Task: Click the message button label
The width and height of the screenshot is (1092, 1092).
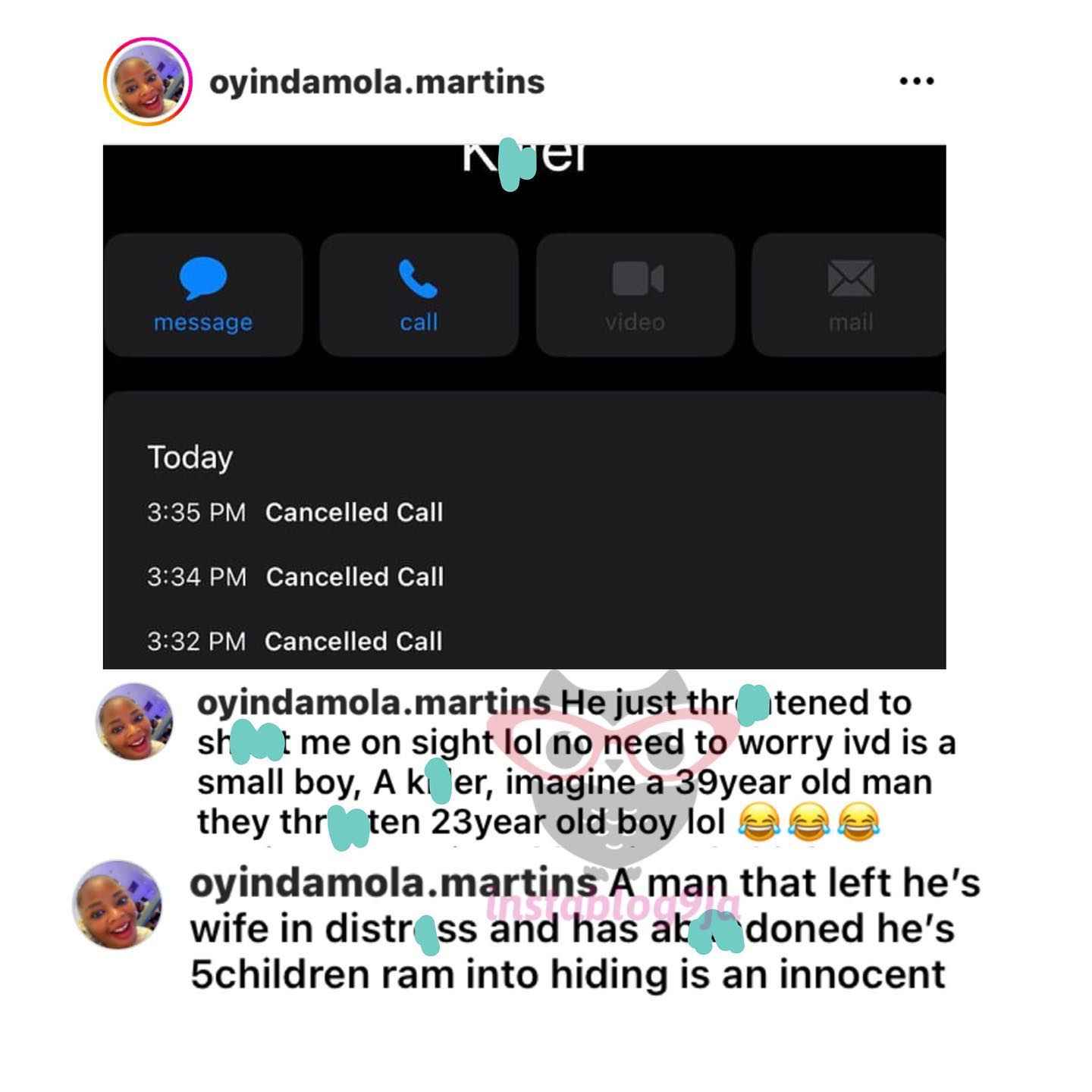Action: [203, 323]
